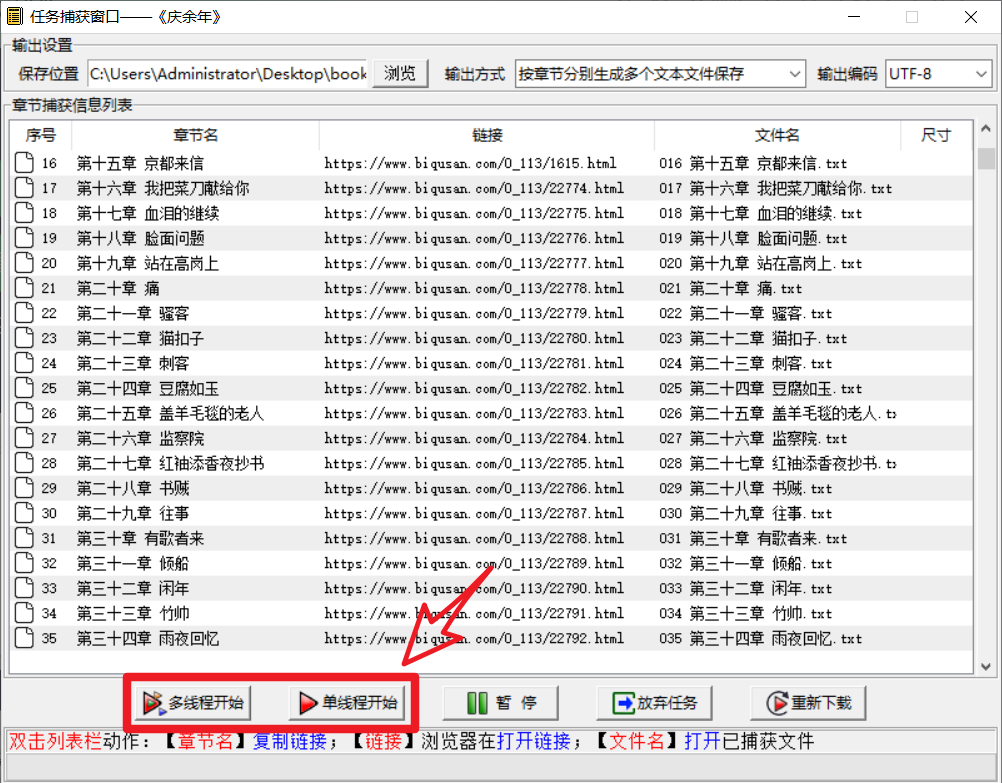The image size is (1002, 783).
Task: Select chapter 第十七章 血泪的继续
Action: (148, 213)
